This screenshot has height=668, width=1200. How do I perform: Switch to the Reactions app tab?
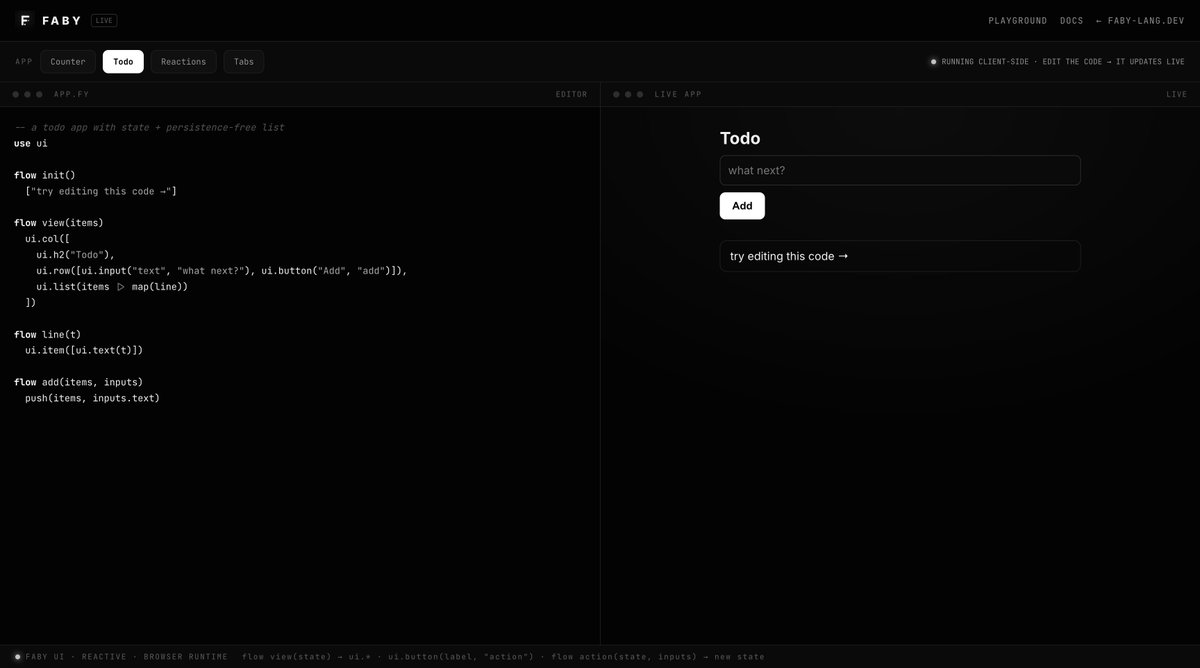click(184, 62)
